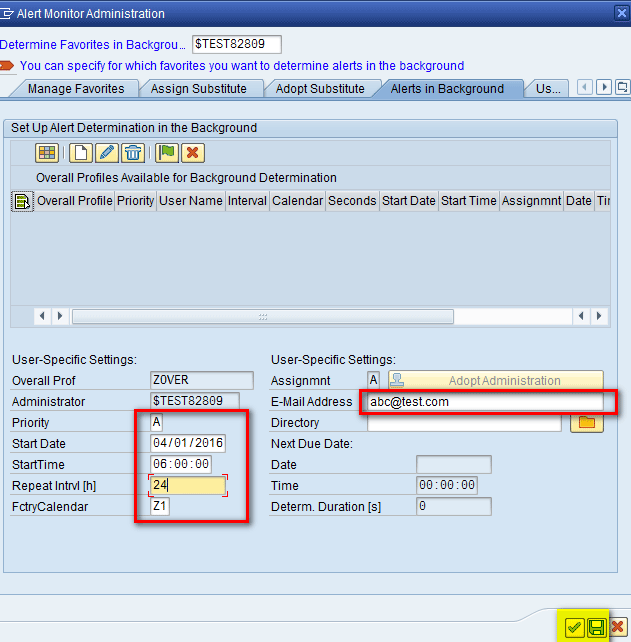This screenshot has width=631, height=642.
Task: Select the Alerts in Background tab
Action: 447,88
